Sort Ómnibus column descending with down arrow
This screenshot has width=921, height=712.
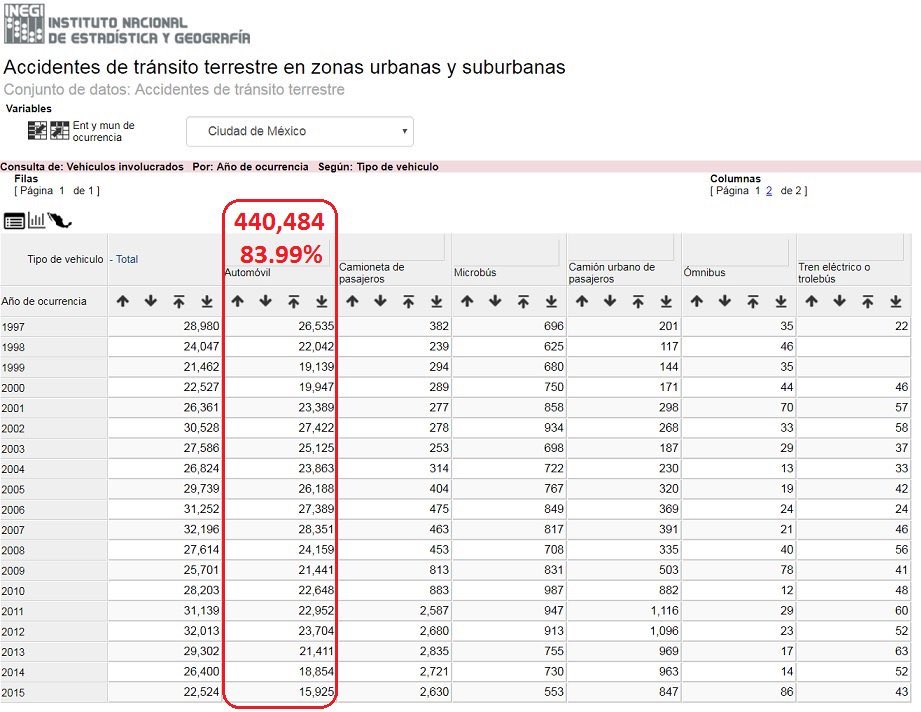tap(725, 301)
